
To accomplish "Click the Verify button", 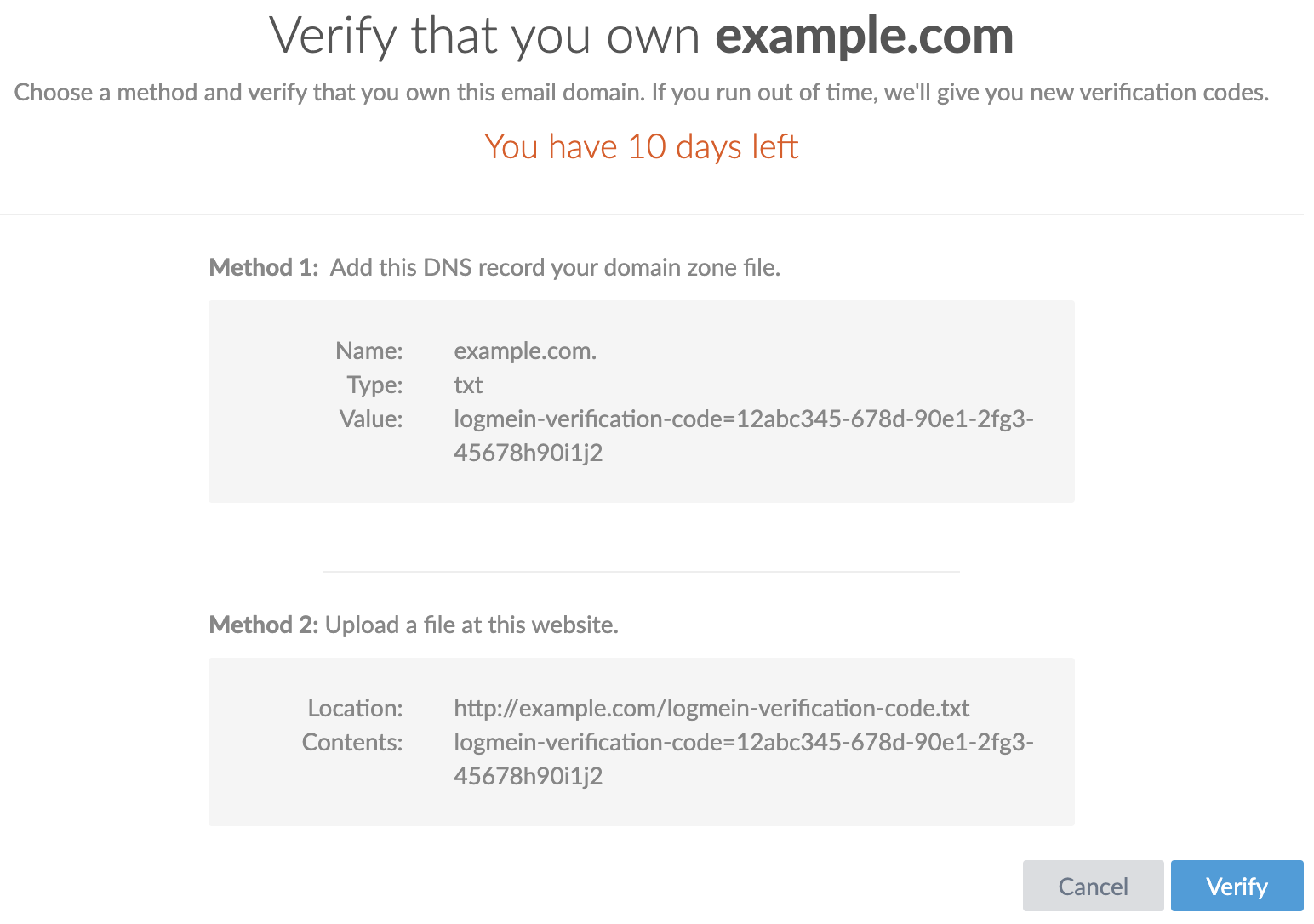I will (x=1236, y=886).
